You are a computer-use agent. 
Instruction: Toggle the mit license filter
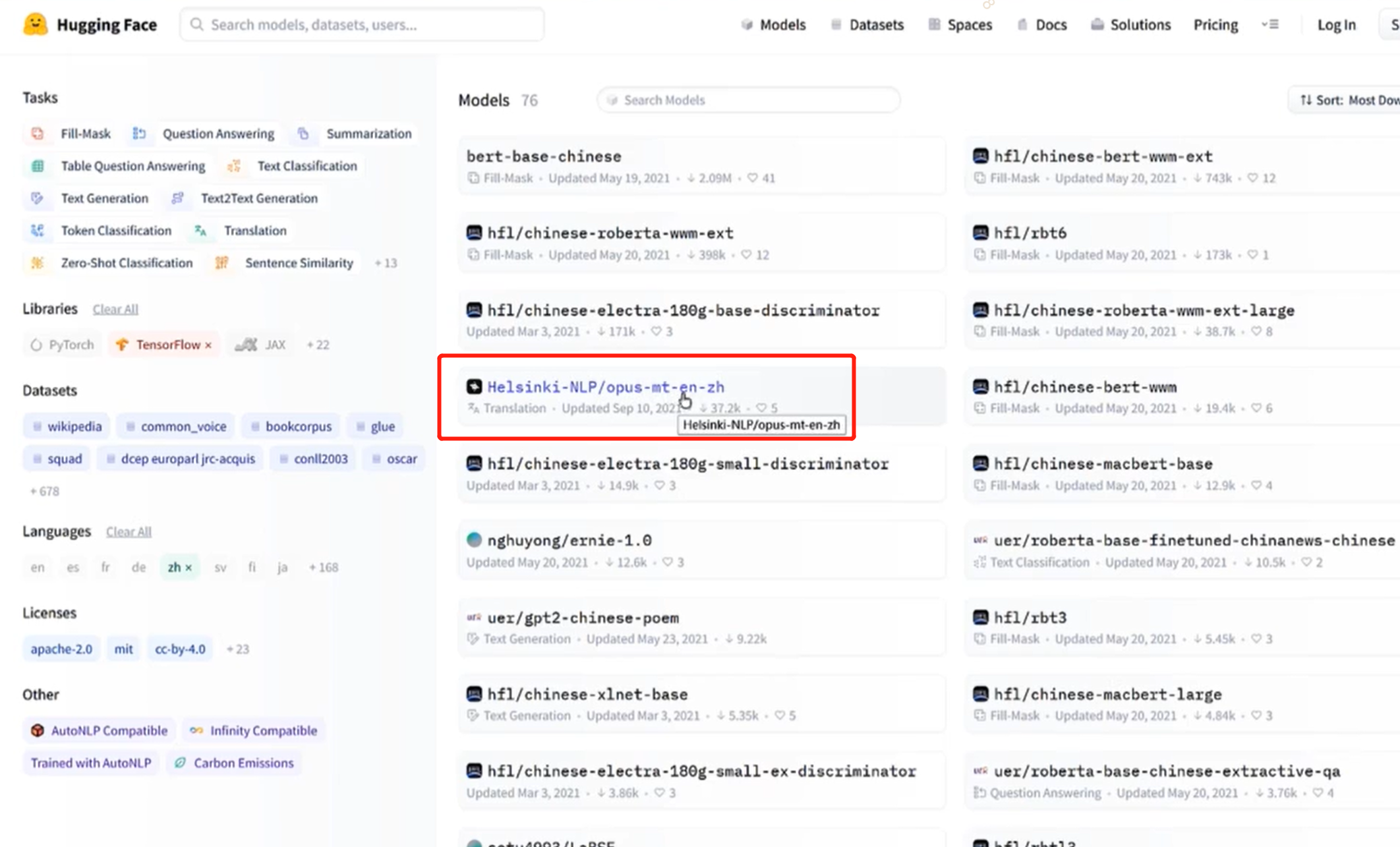coord(123,649)
